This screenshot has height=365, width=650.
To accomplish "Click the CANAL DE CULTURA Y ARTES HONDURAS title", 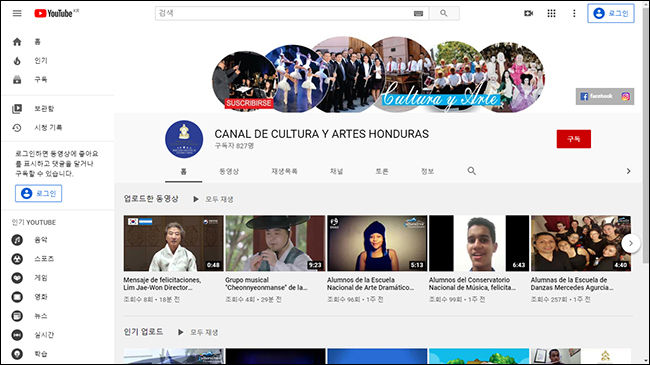I will pyautogui.click(x=322, y=134).
